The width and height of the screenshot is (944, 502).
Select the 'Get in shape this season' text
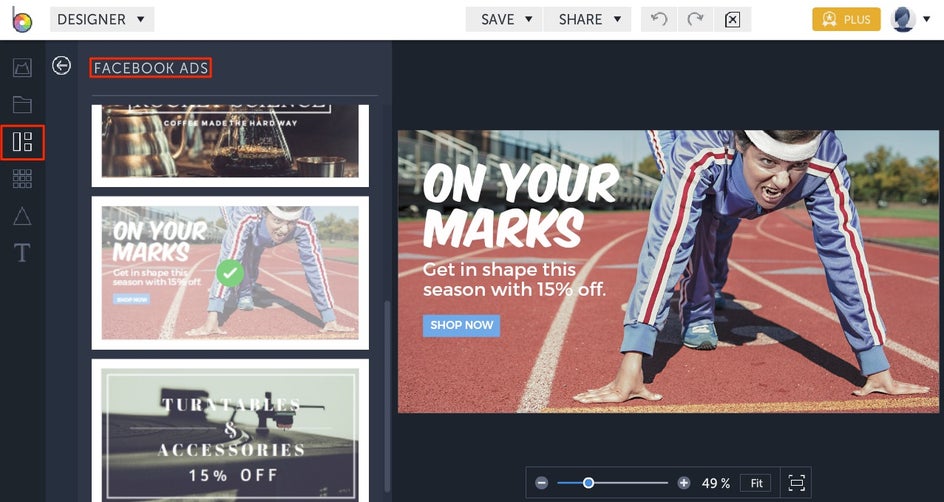pyautogui.click(x=514, y=279)
